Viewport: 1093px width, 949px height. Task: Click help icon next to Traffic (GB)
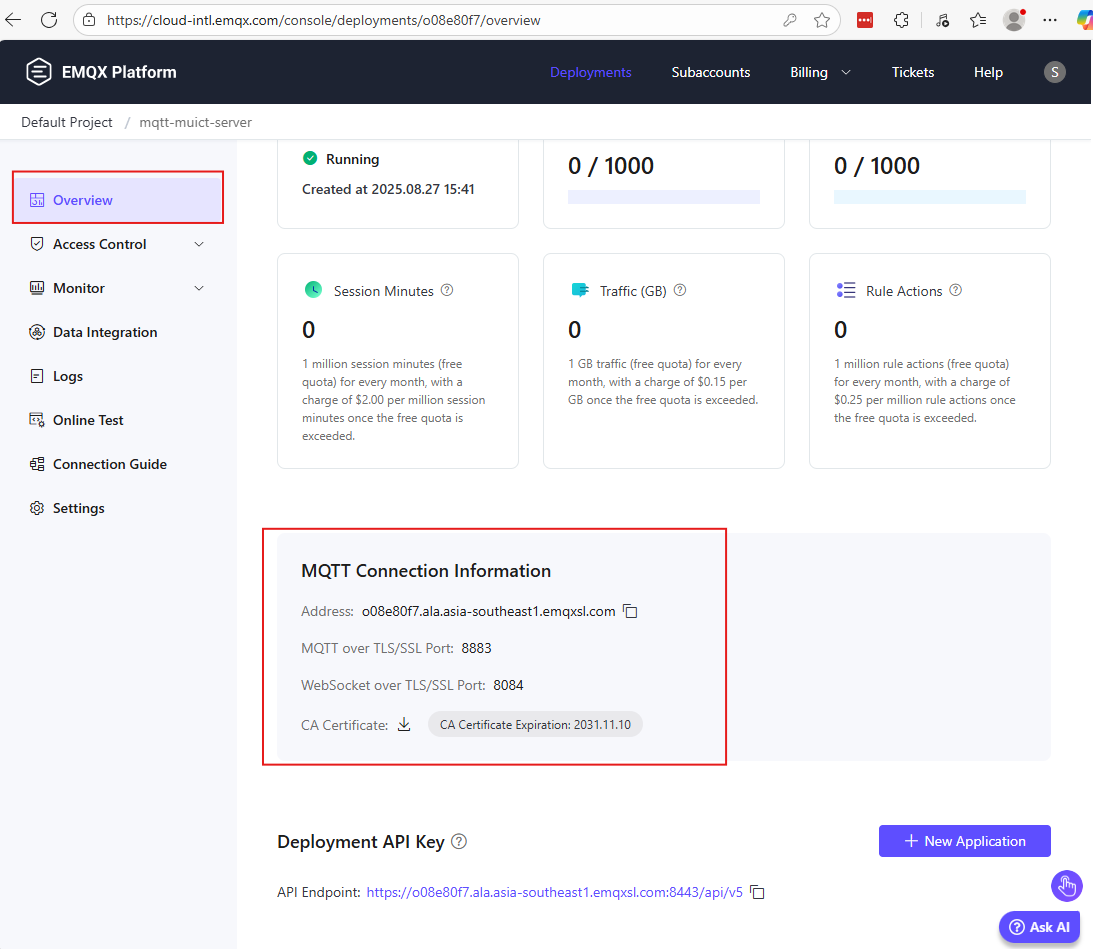[680, 291]
